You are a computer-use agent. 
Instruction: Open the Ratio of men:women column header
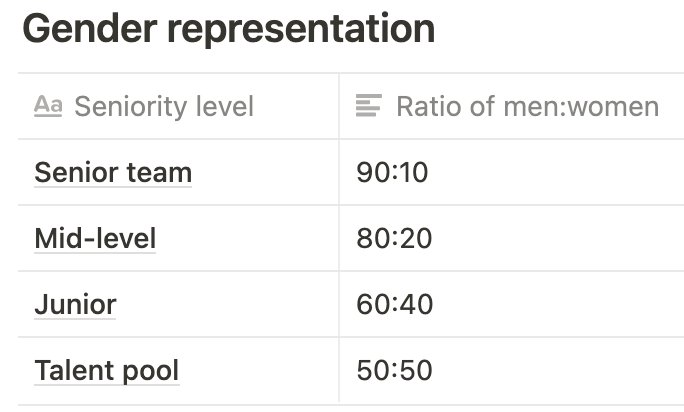pos(512,106)
